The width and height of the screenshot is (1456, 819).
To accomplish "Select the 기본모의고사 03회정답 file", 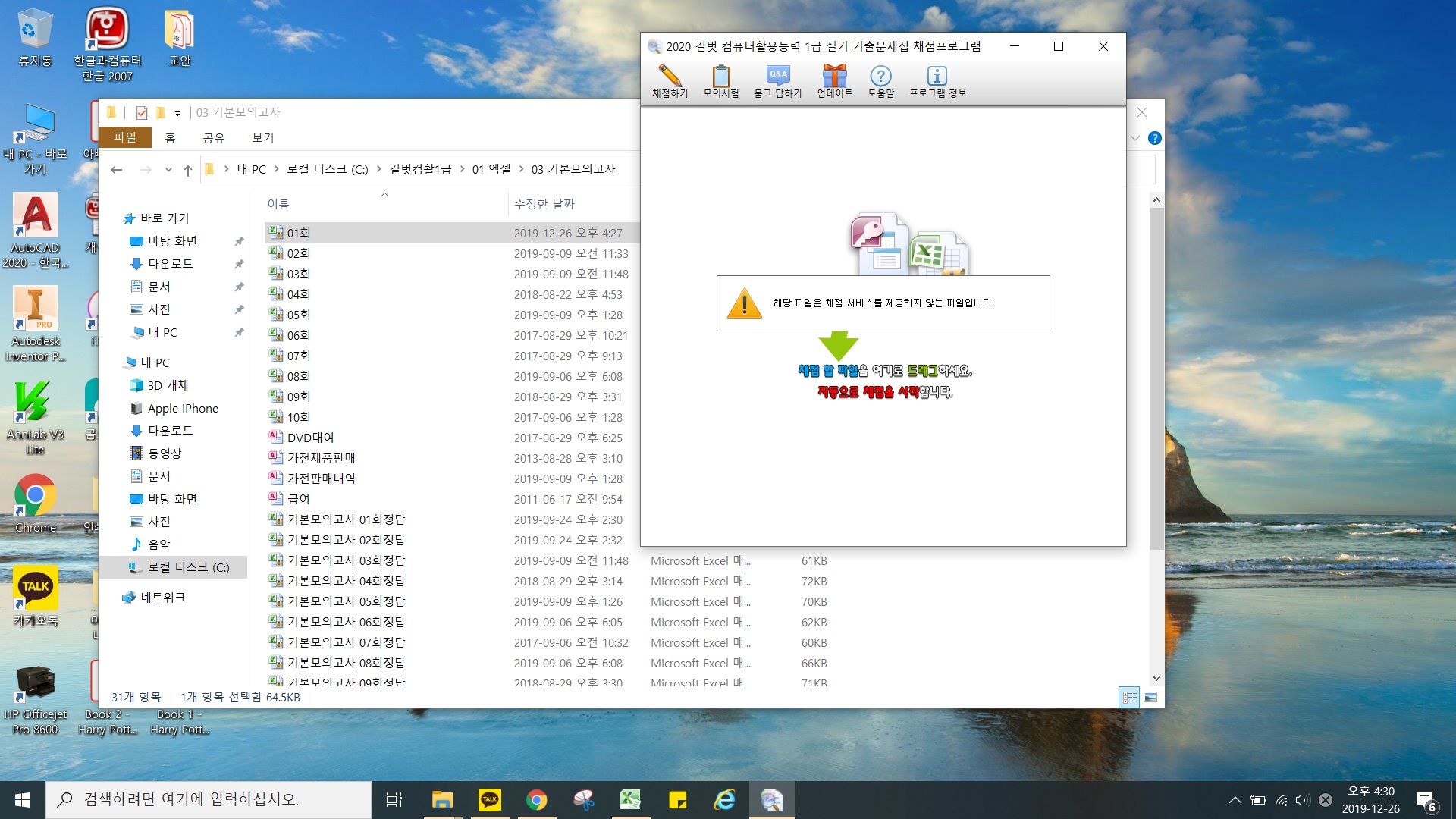I will click(x=346, y=560).
